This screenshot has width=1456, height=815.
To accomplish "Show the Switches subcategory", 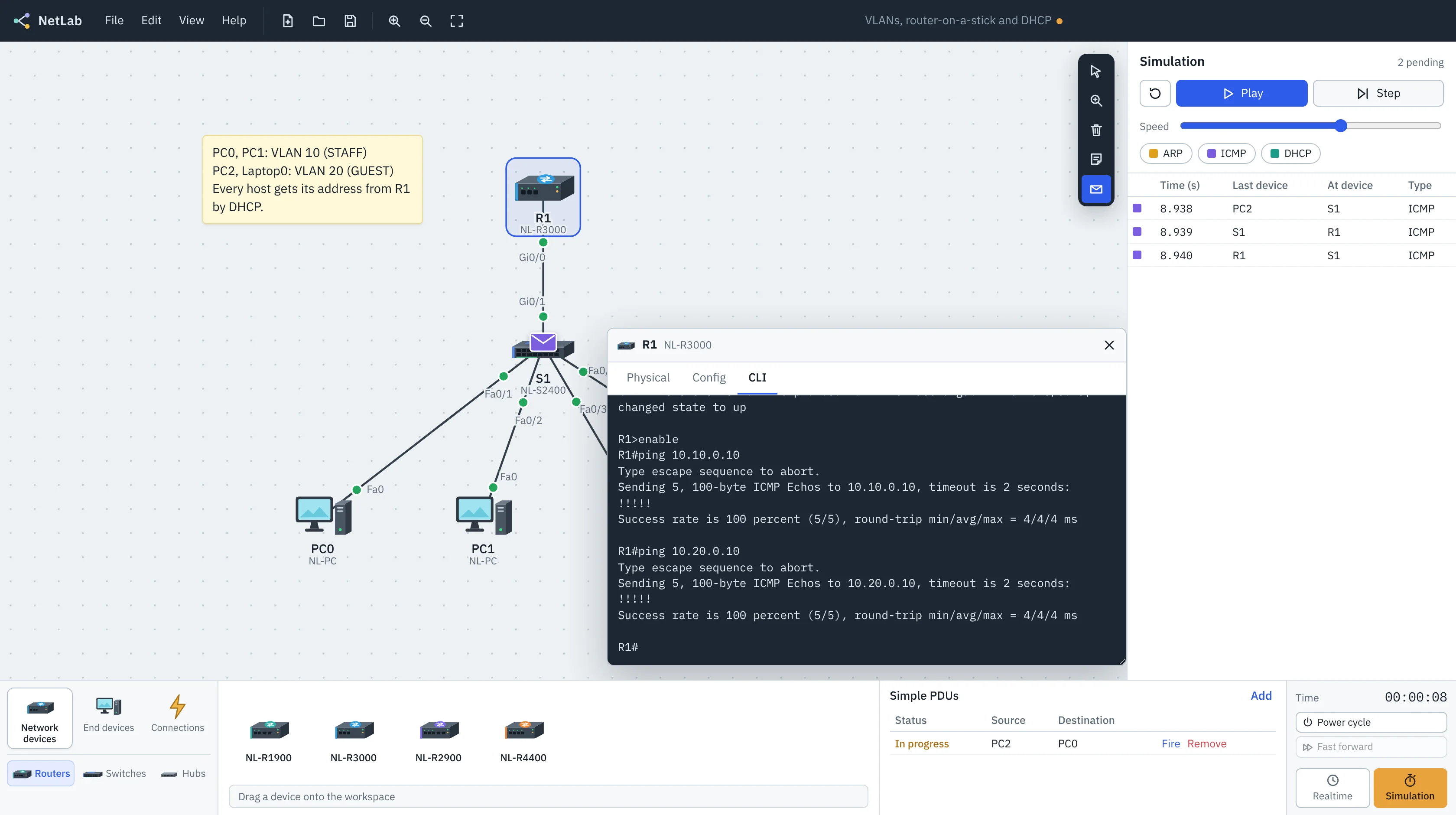I will point(115,773).
